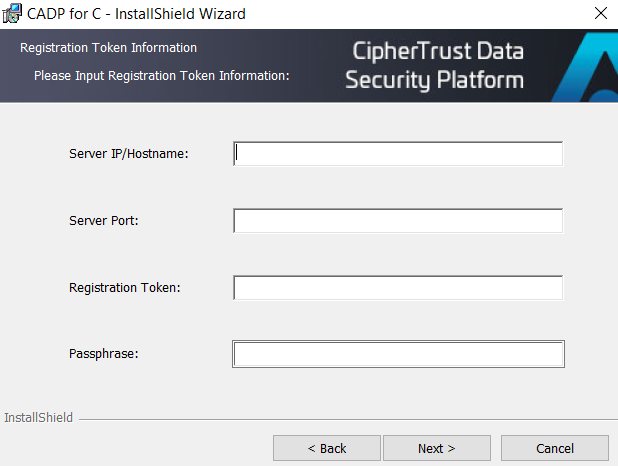Image resolution: width=618 pixels, height=466 pixels.
Task: Click the installer icon in the title bar
Action: (x=12, y=14)
